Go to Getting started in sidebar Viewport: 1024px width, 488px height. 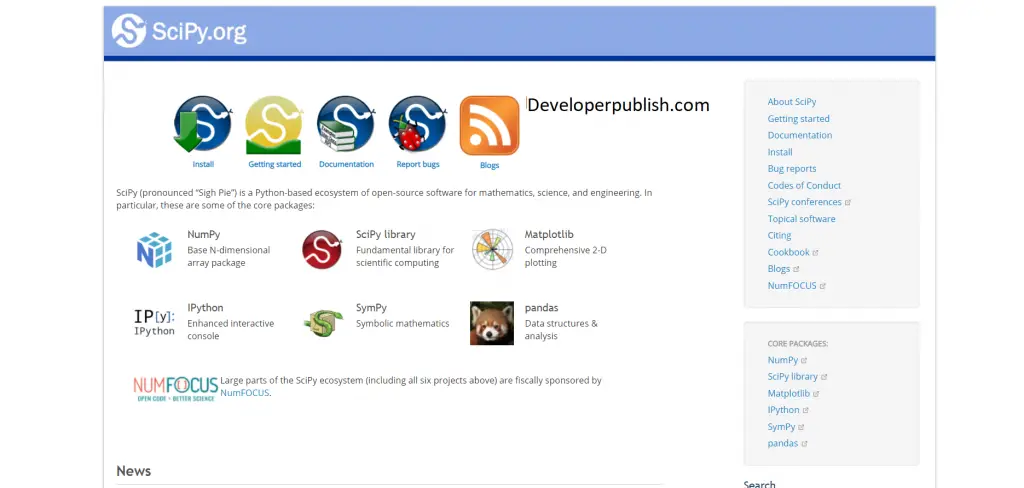click(x=798, y=119)
